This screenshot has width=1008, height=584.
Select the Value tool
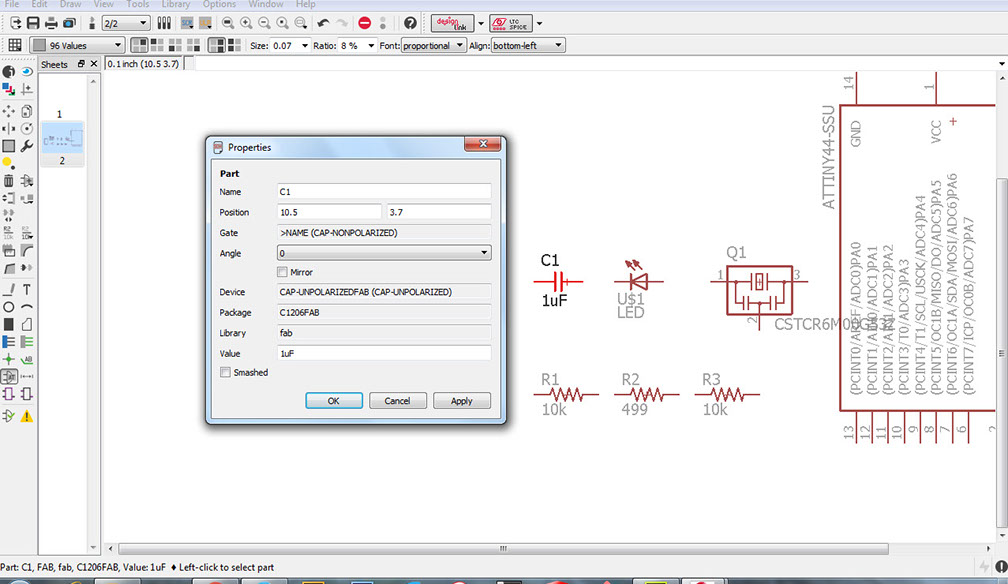(26, 232)
